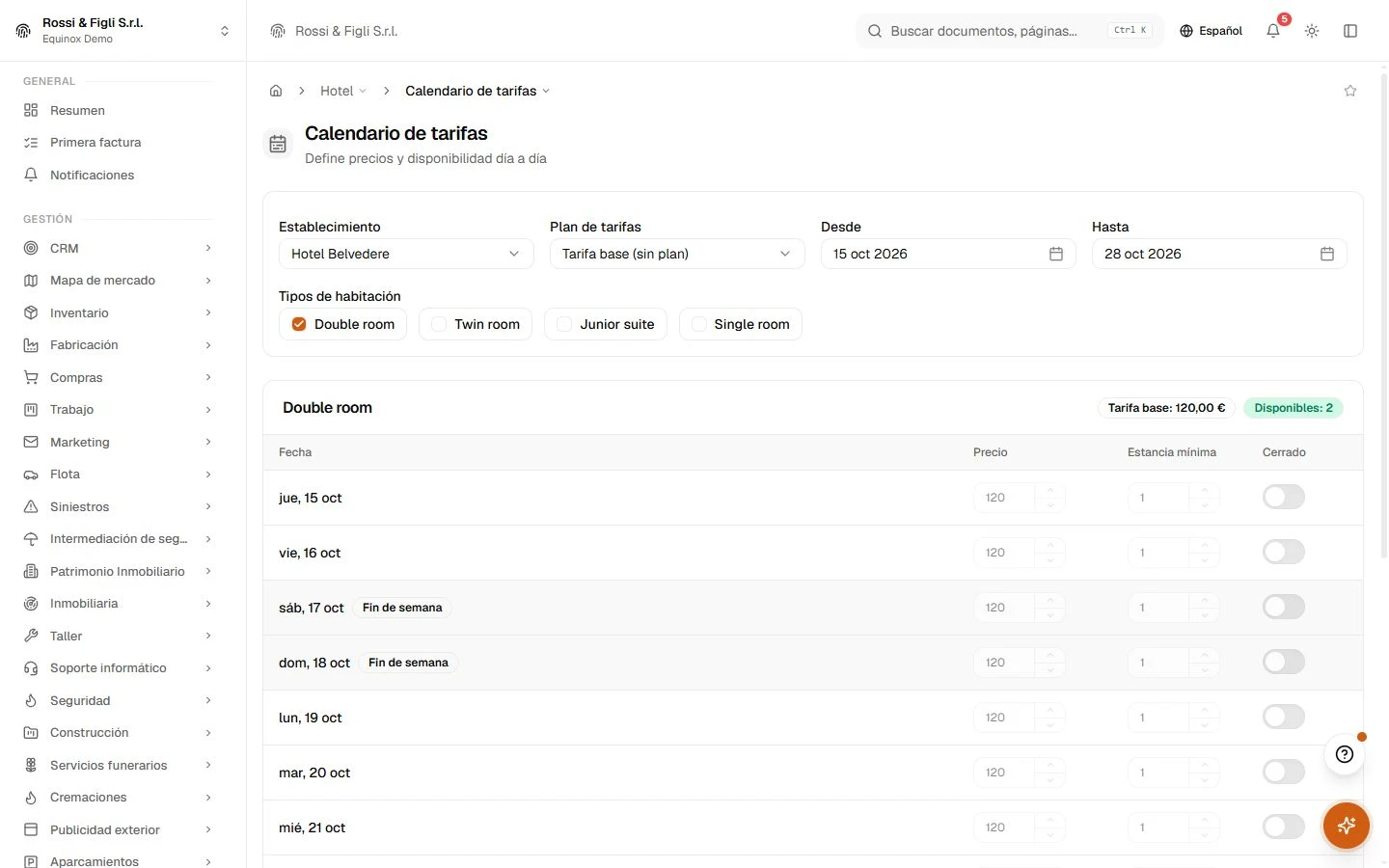Viewport: 1389px width, 868px height.
Task: Launch the AI assistant sparkle button
Action: [1347, 826]
